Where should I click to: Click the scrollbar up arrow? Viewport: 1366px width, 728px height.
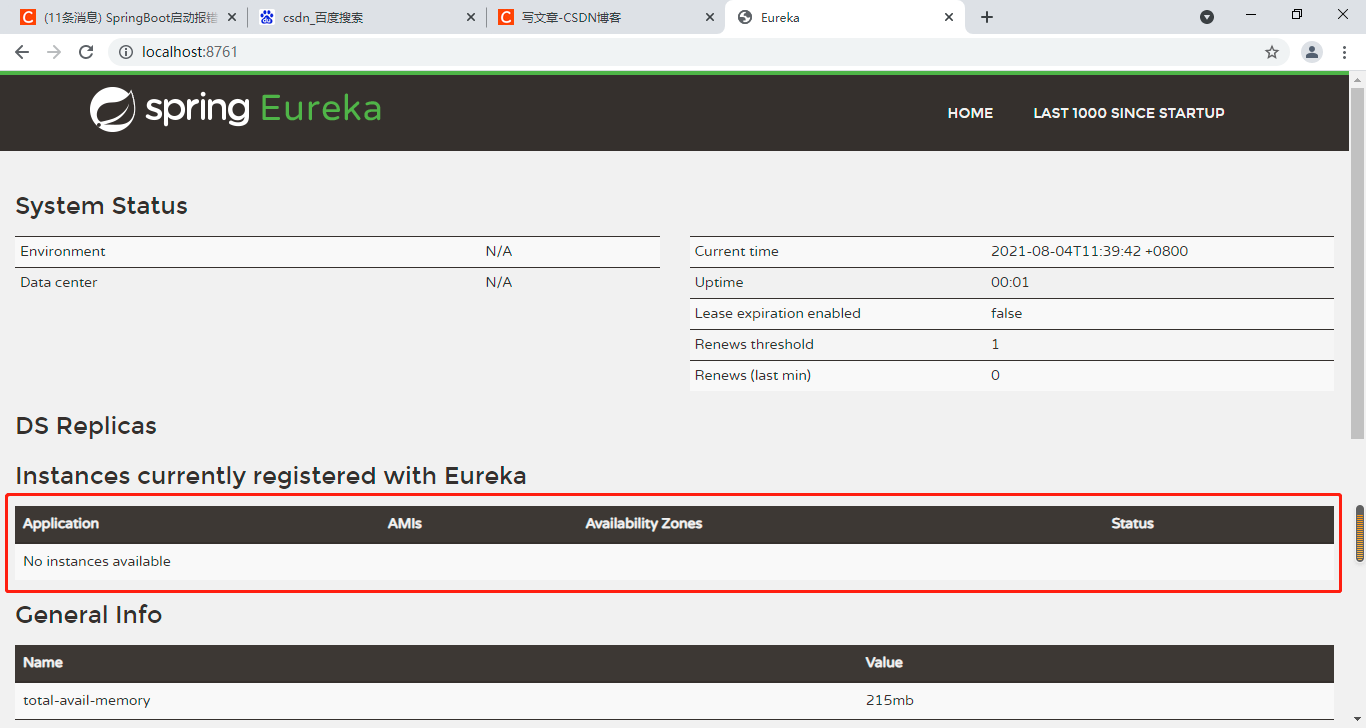tap(1357, 79)
